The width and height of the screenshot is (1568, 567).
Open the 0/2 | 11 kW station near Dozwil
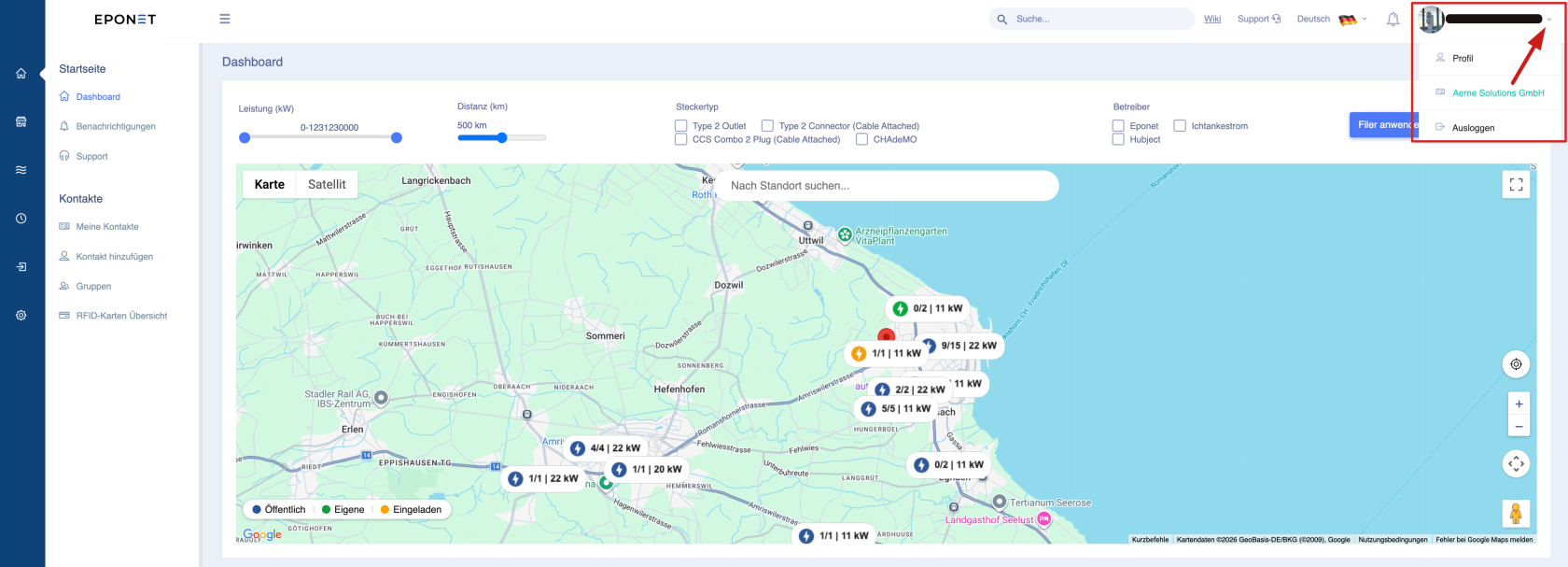click(x=928, y=308)
